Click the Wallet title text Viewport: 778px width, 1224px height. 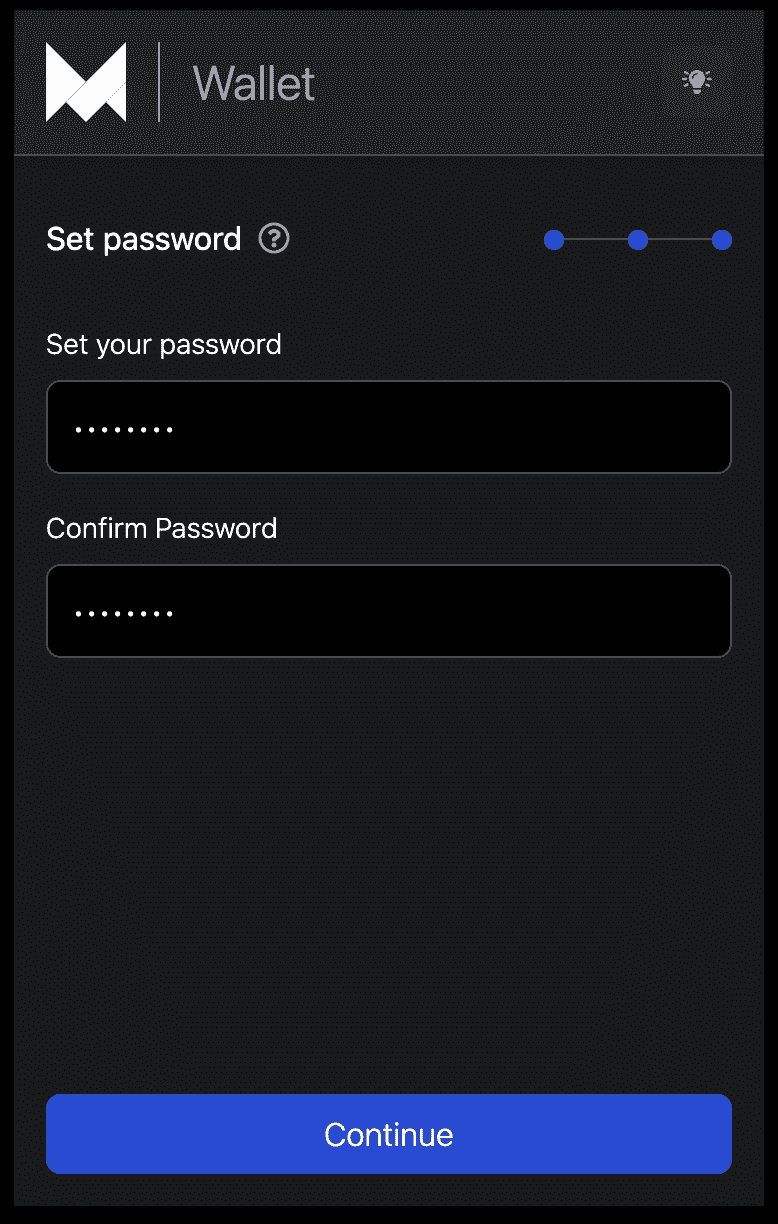click(x=253, y=83)
